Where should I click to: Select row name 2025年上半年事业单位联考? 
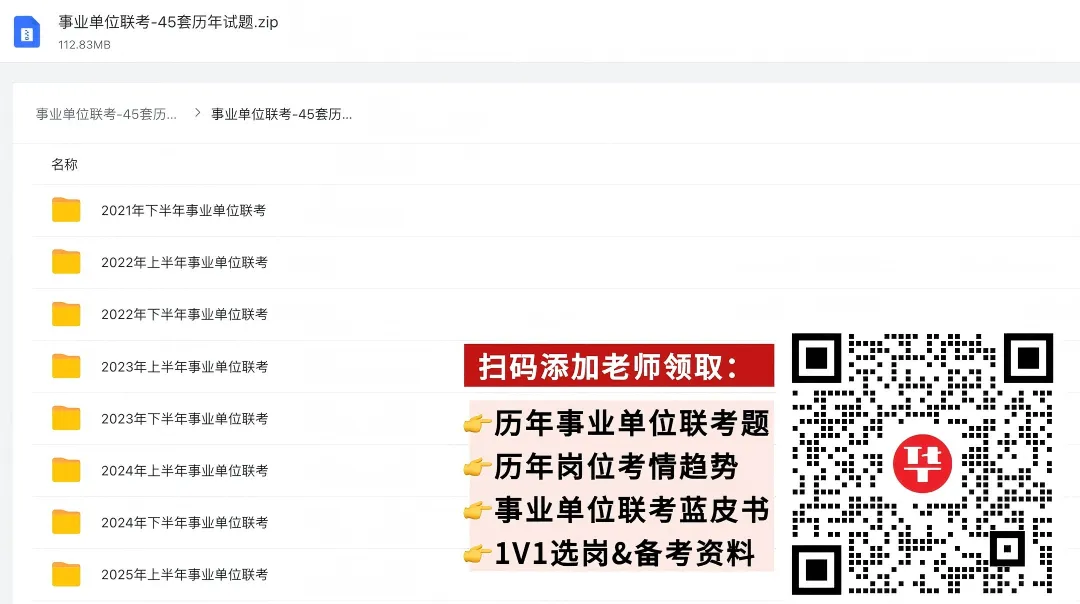184,575
